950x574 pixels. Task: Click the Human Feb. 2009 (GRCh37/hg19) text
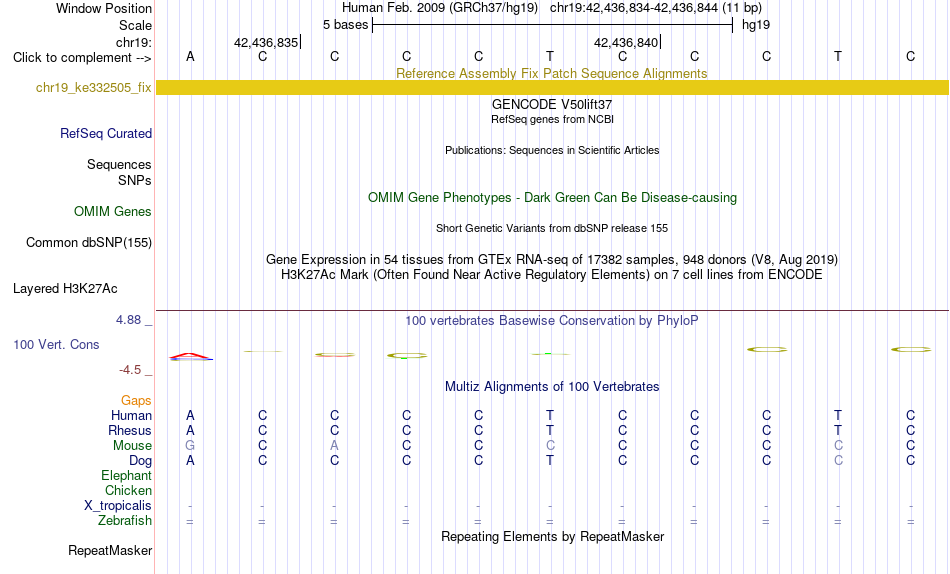click(440, 8)
